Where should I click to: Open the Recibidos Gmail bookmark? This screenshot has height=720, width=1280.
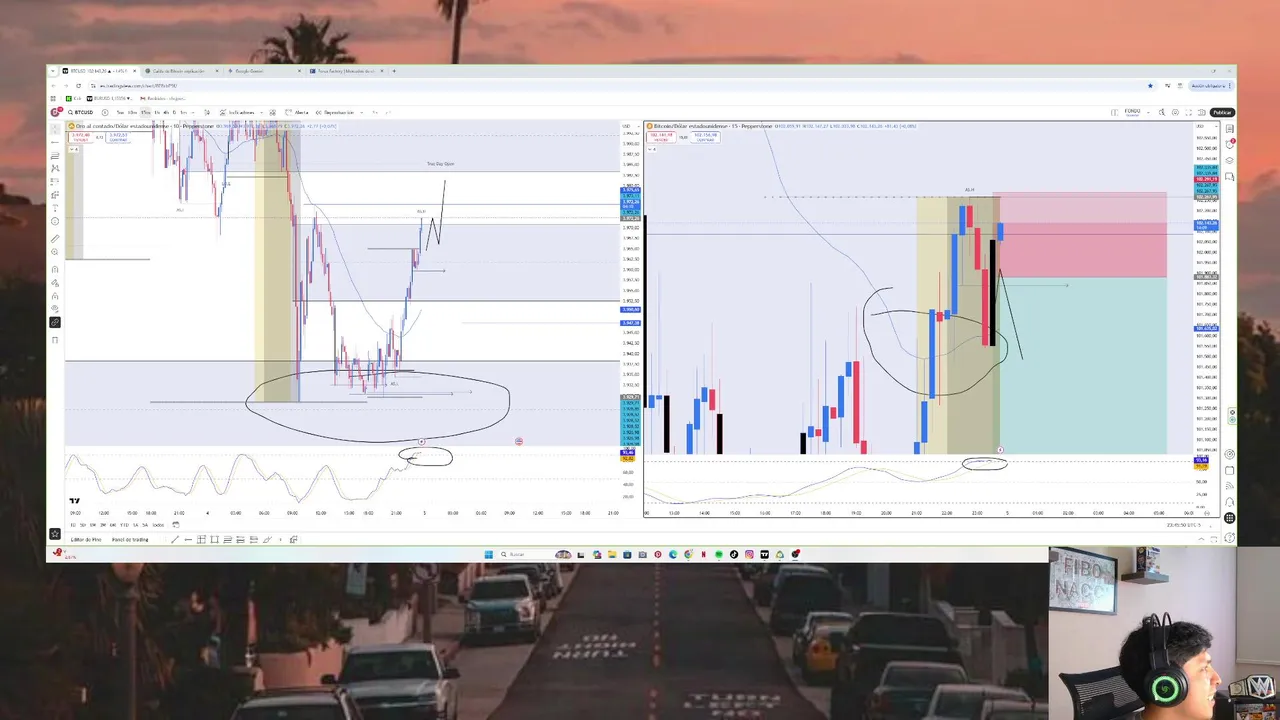pos(164,98)
